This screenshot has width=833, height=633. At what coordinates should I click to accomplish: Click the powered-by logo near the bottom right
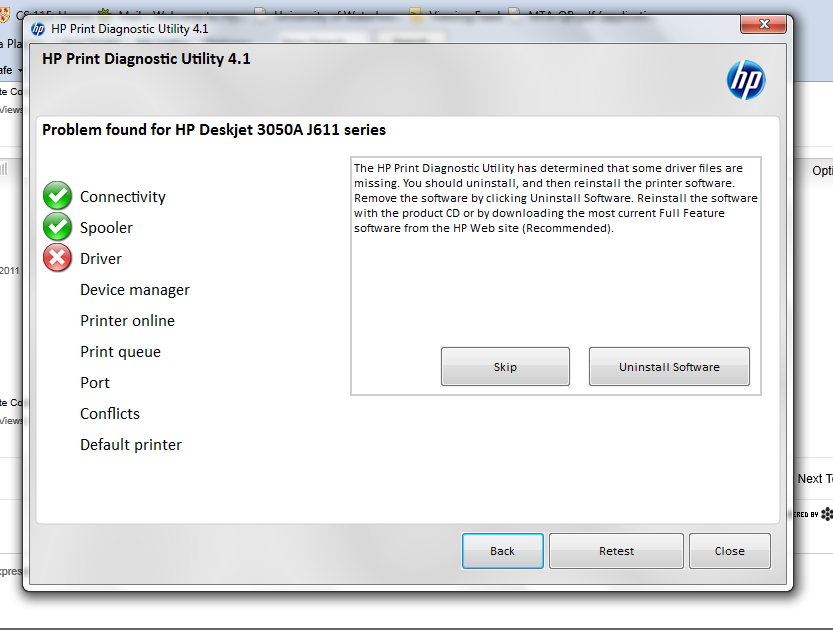(825, 513)
